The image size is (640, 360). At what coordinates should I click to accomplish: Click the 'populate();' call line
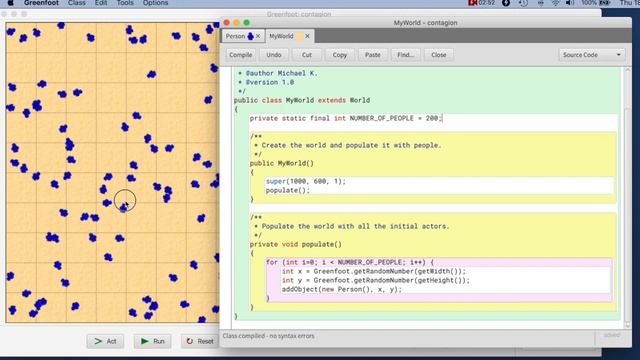point(288,190)
